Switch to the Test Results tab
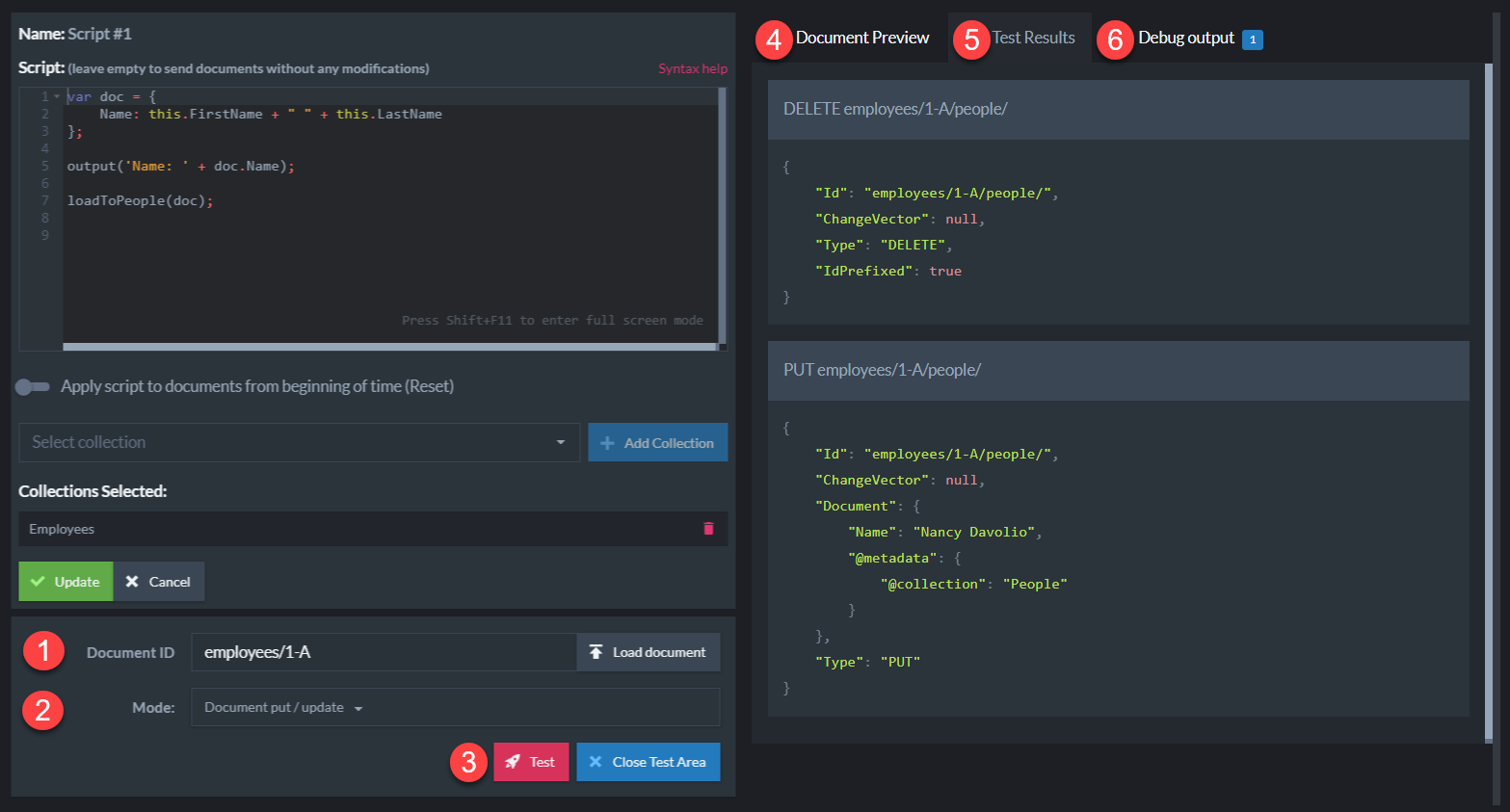 (x=1034, y=38)
